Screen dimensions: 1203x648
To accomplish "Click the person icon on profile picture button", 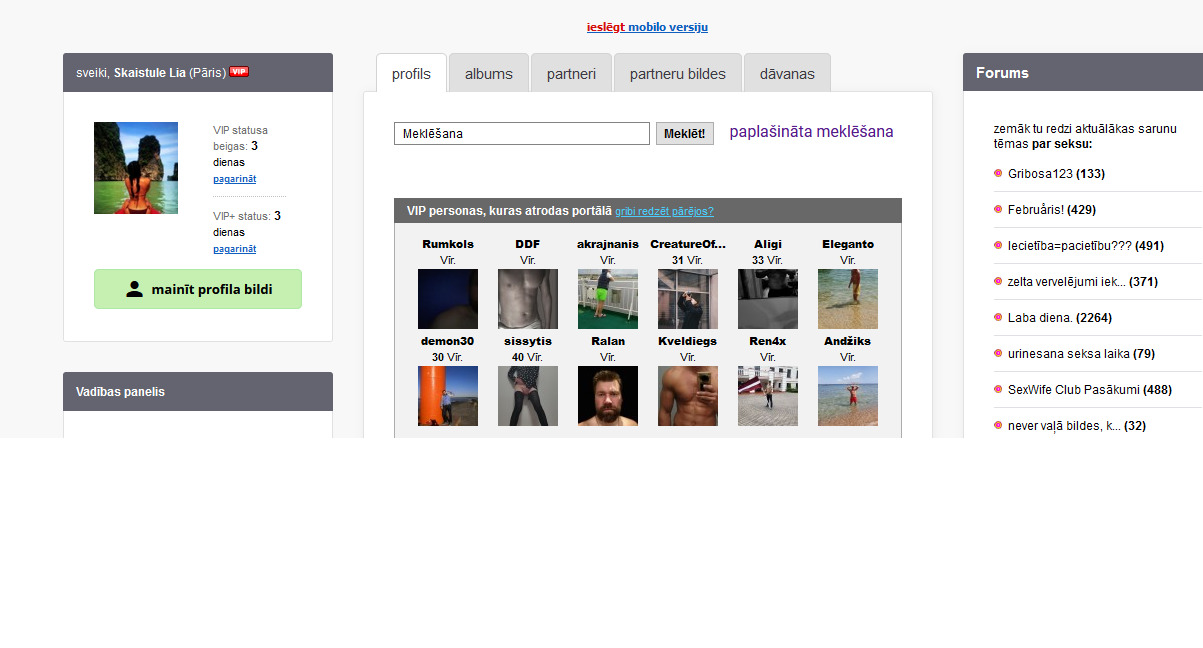I will (135, 289).
